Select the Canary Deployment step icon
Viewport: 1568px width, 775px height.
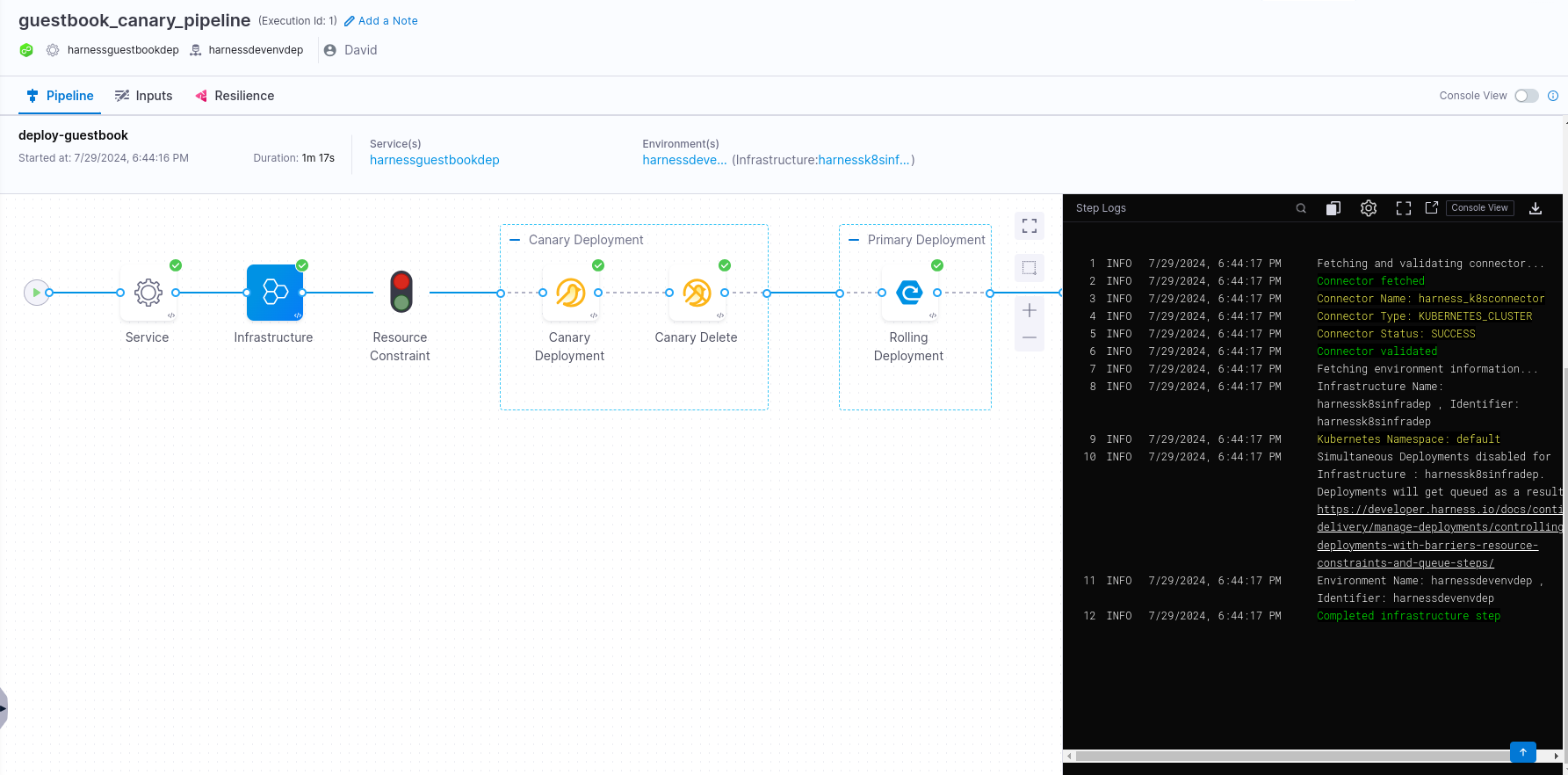[570, 293]
